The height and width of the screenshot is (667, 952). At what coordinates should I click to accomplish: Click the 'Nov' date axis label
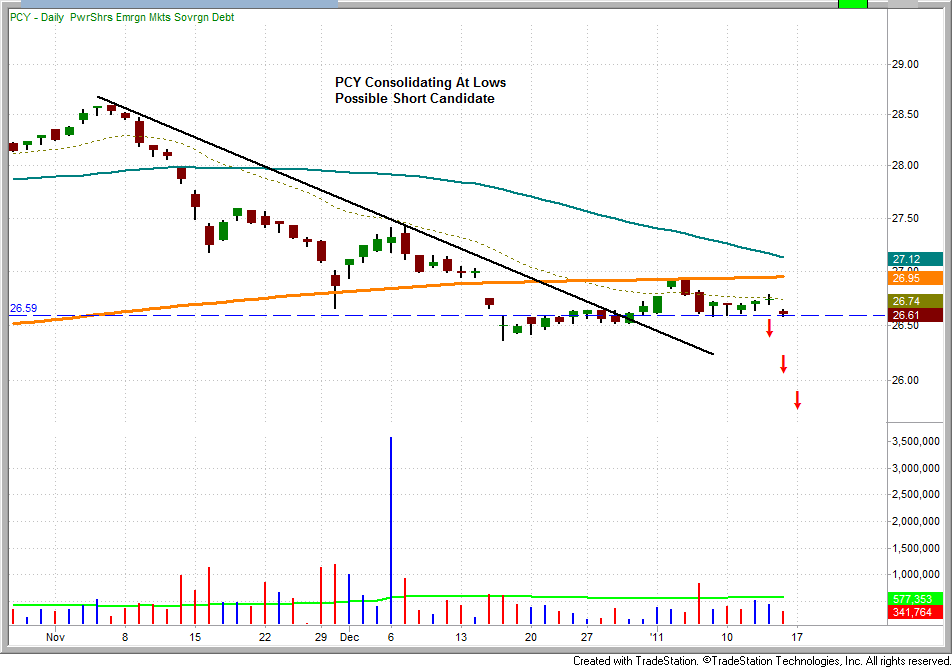(55, 637)
